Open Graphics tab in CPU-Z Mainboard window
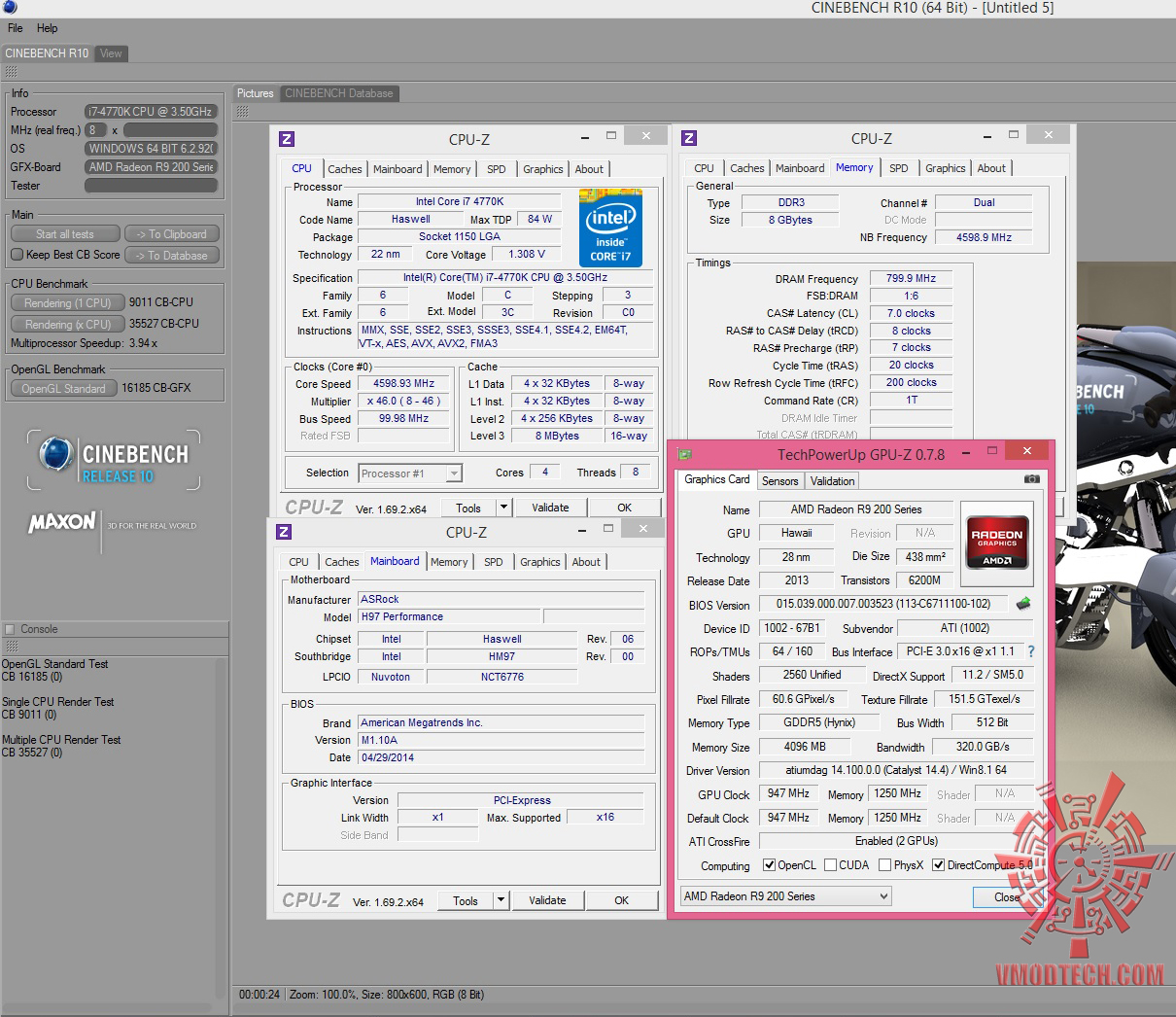The width and height of the screenshot is (1176, 1017). tap(540, 562)
